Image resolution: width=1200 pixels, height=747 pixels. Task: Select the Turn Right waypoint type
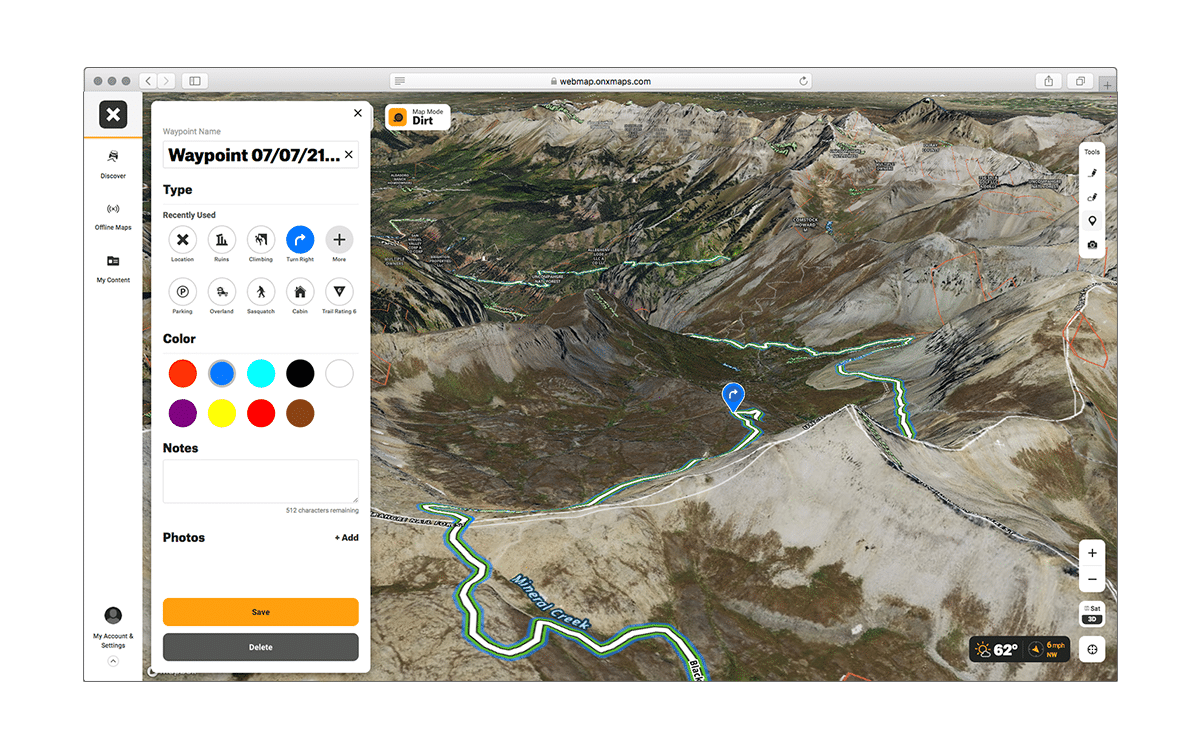click(300, 240)
